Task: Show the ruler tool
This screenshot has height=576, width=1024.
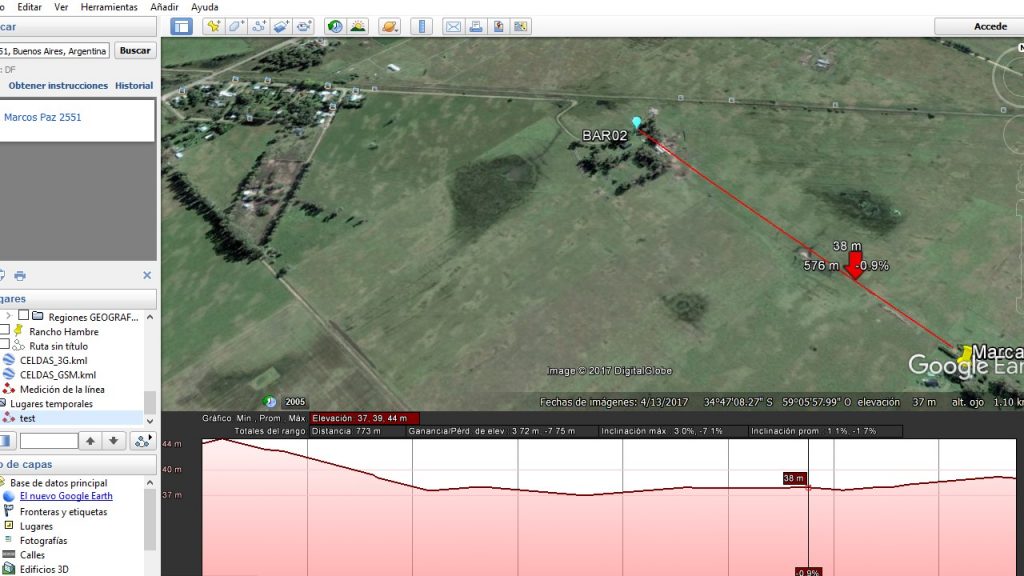Action: click(x=422, y=26)
